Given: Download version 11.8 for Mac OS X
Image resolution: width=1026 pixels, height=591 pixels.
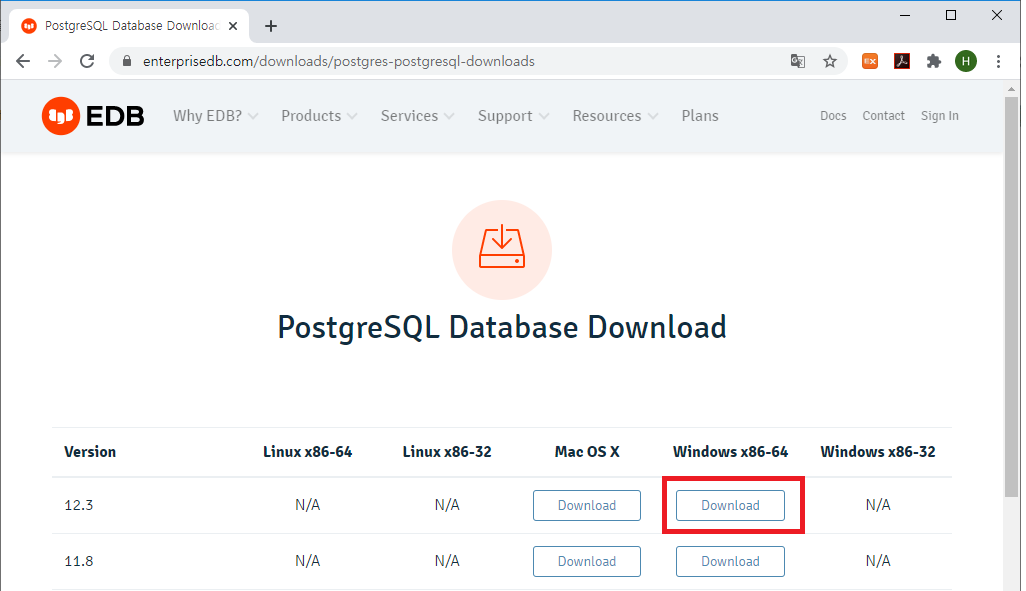Looking at the screenshot, I should pyautogui.click(x=587, y=562).
